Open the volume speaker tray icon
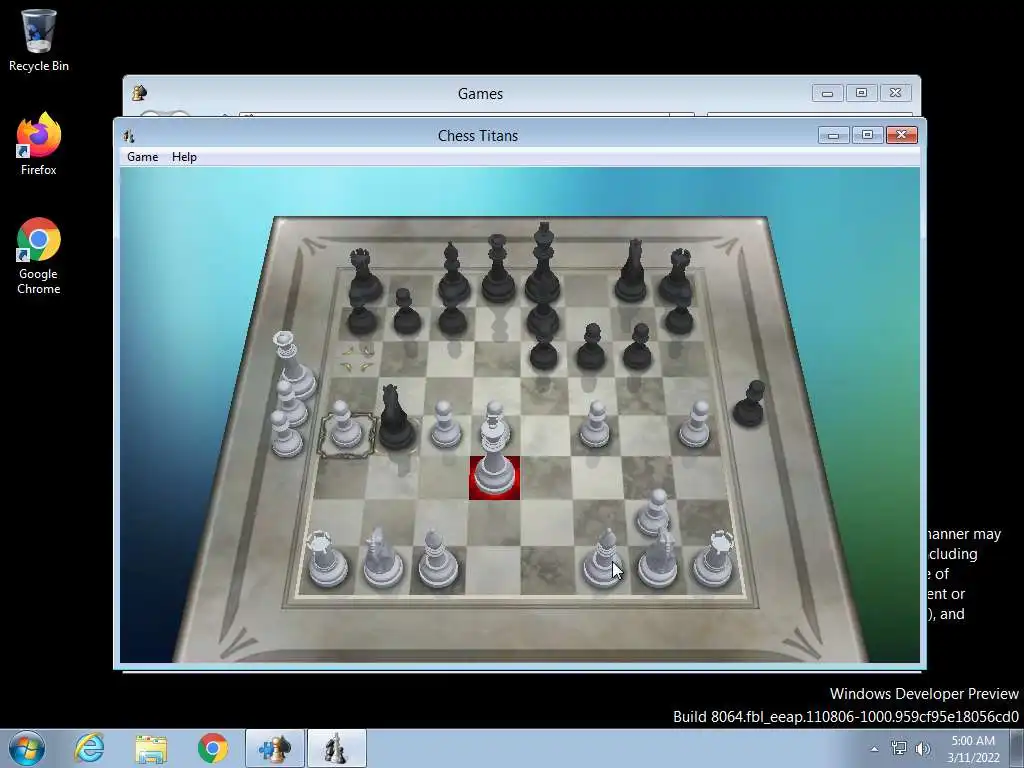Screen dimensions: 1024x768 point(923,748)
